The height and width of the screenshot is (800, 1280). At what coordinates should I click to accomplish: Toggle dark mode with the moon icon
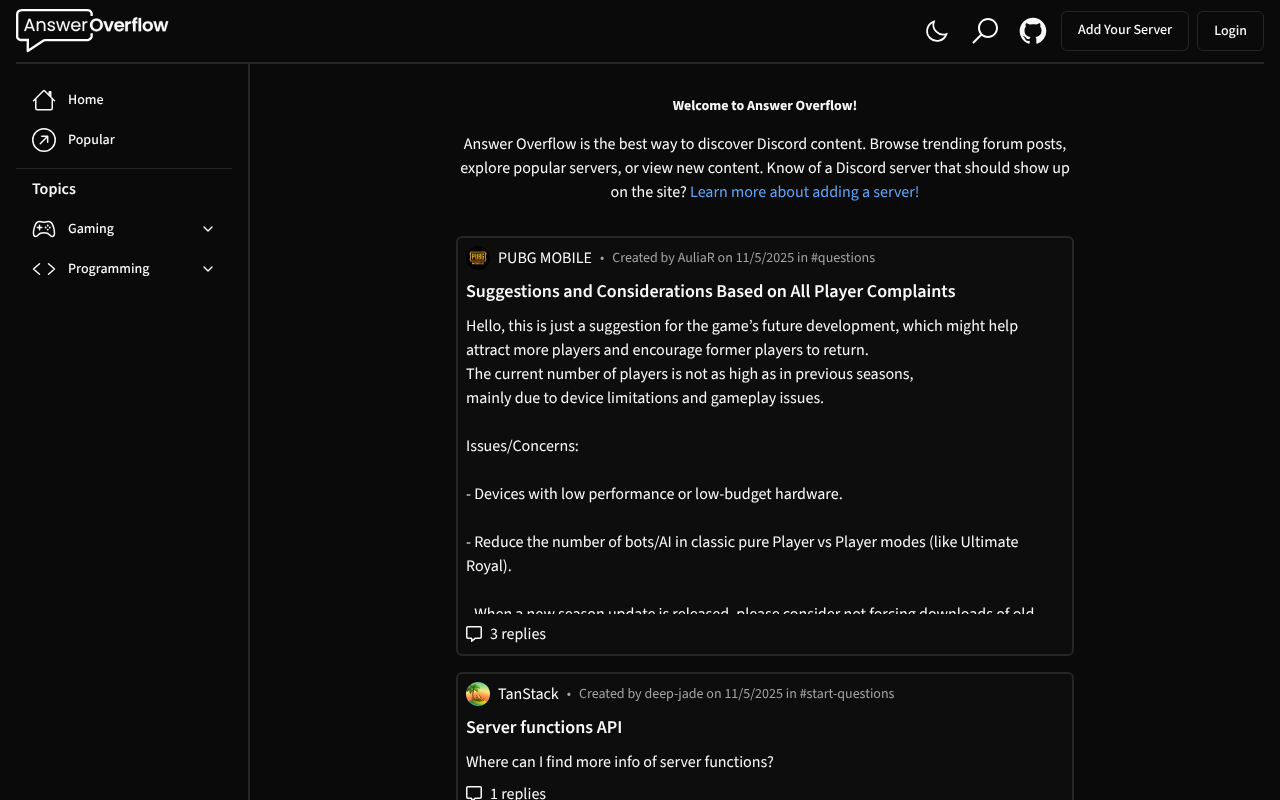(936, 31)
